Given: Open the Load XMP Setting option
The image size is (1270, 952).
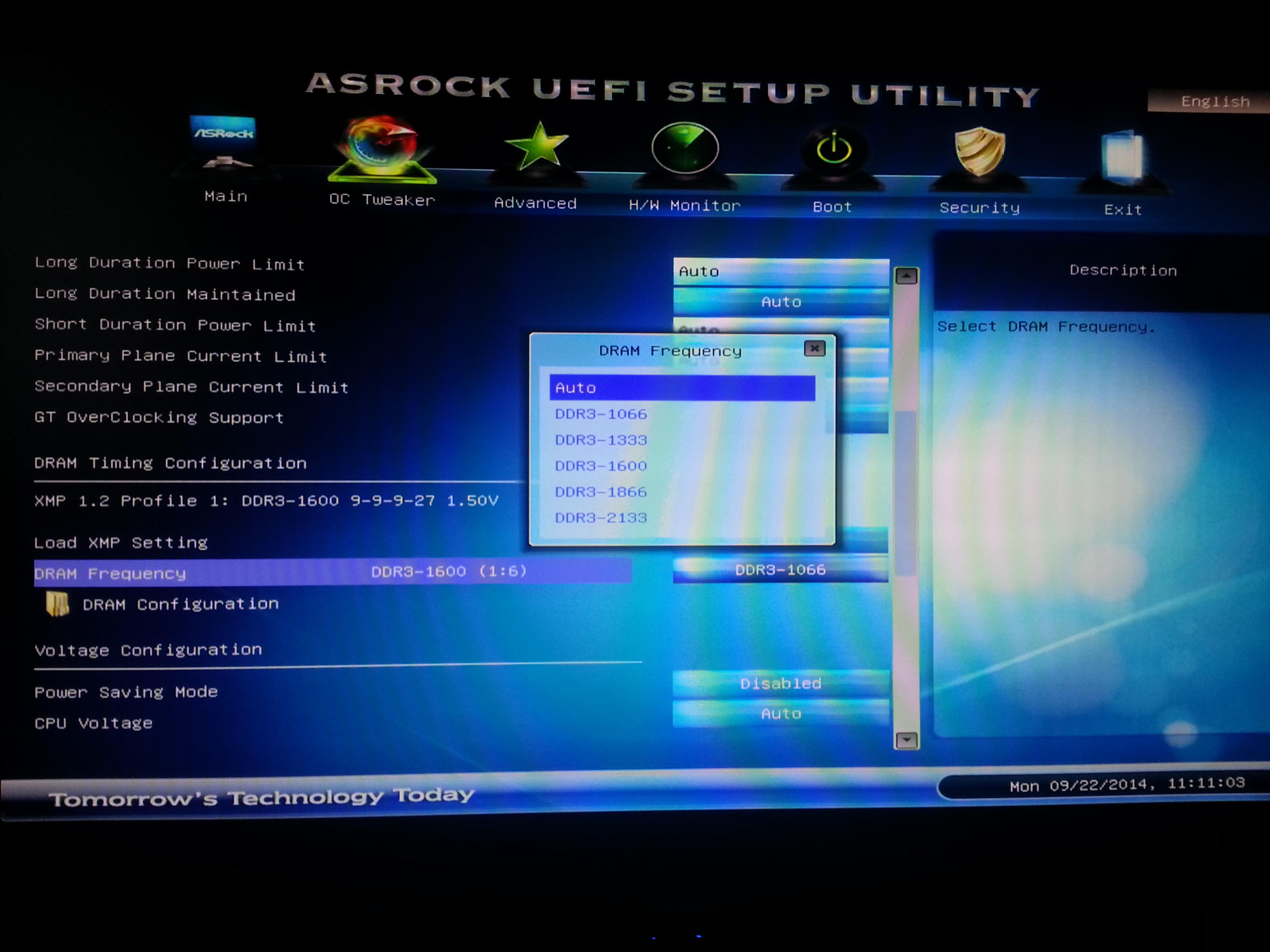Looking at the screenshot, I should pos(121,542).
